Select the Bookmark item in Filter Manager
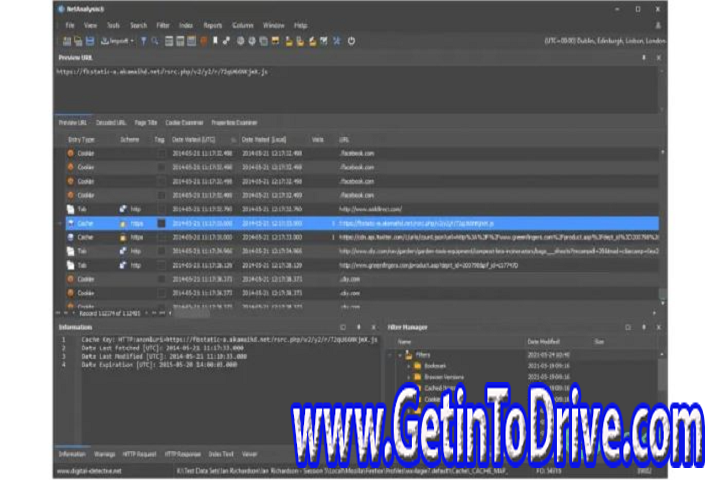Viewport: 720px width, 480px height. pos(435,366)
